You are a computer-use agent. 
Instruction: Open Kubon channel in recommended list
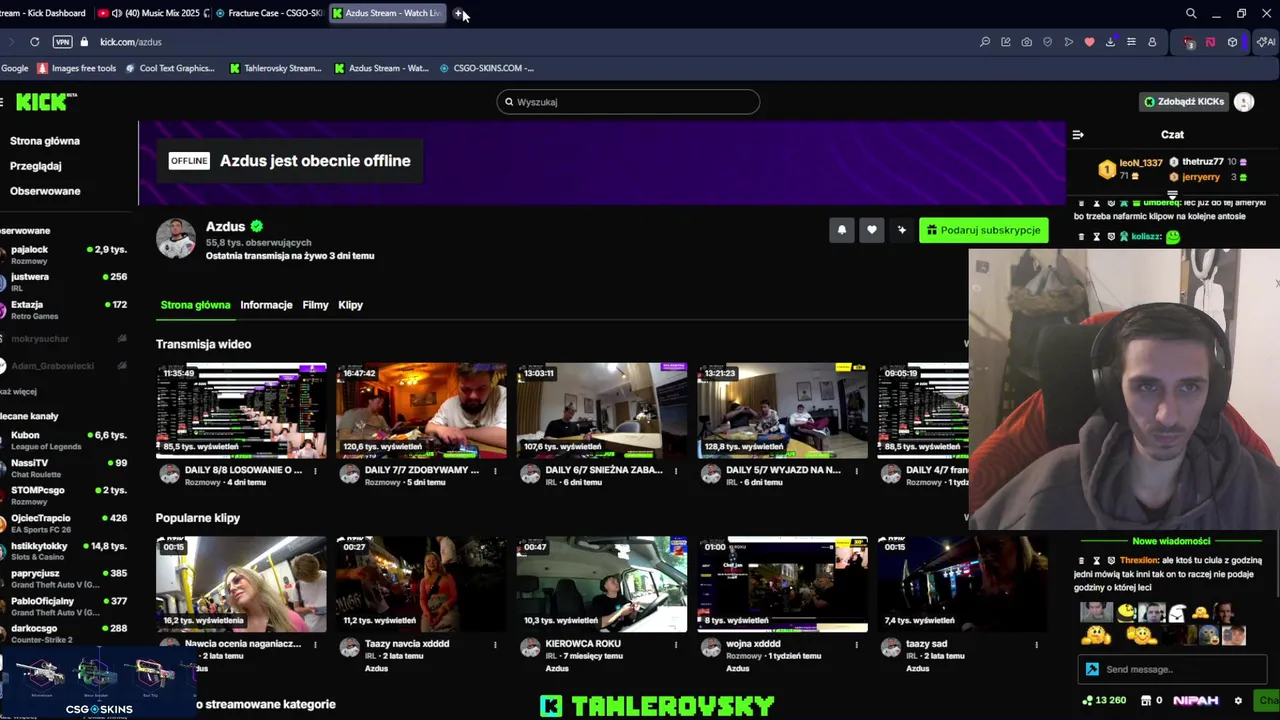click(65, 440)
